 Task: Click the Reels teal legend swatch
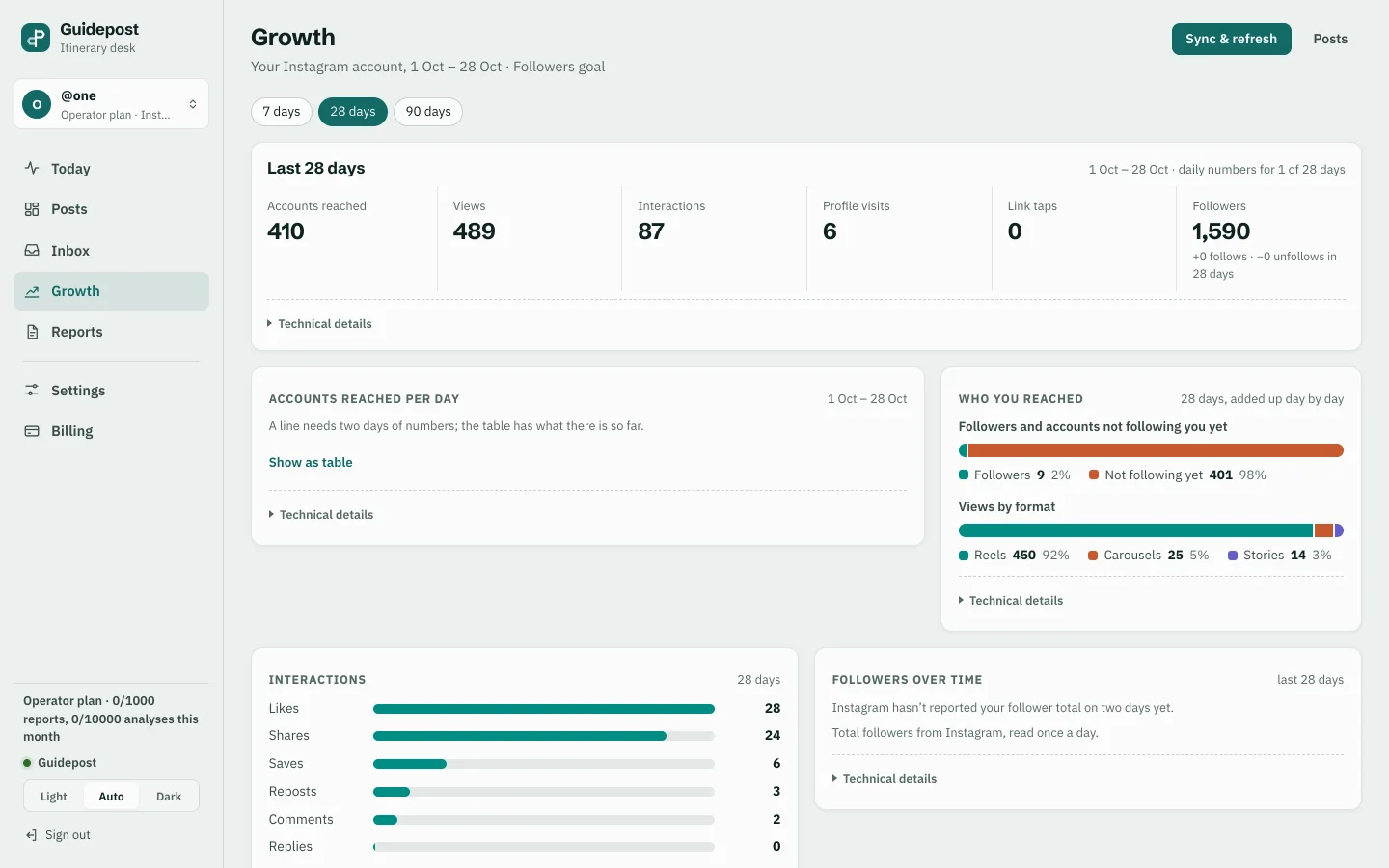[964, 556]
